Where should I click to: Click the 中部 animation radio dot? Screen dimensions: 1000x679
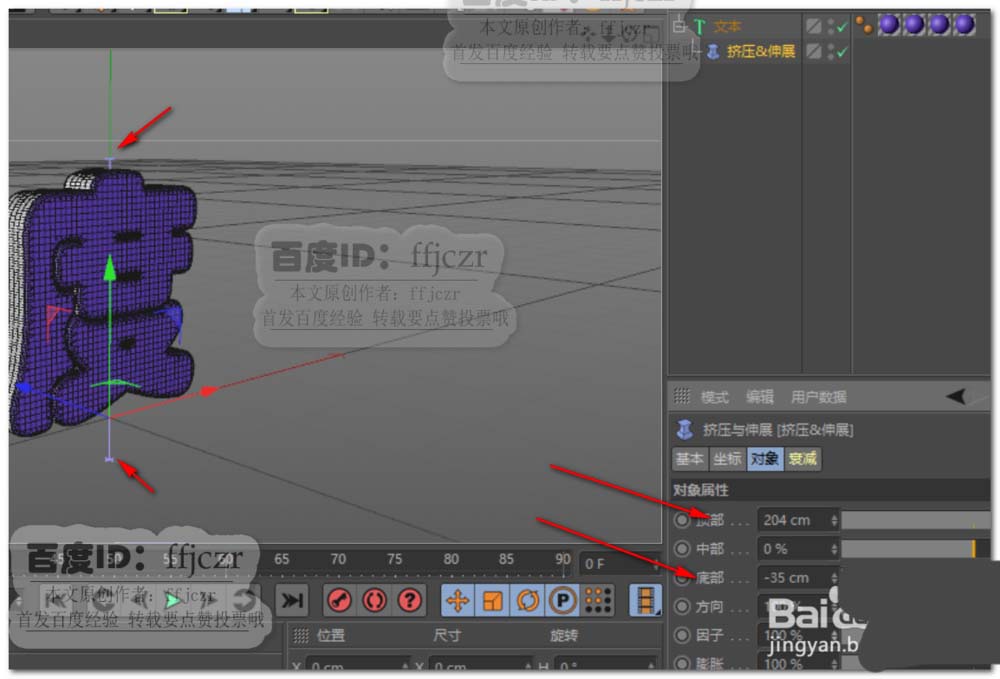(x=682, y=549)
